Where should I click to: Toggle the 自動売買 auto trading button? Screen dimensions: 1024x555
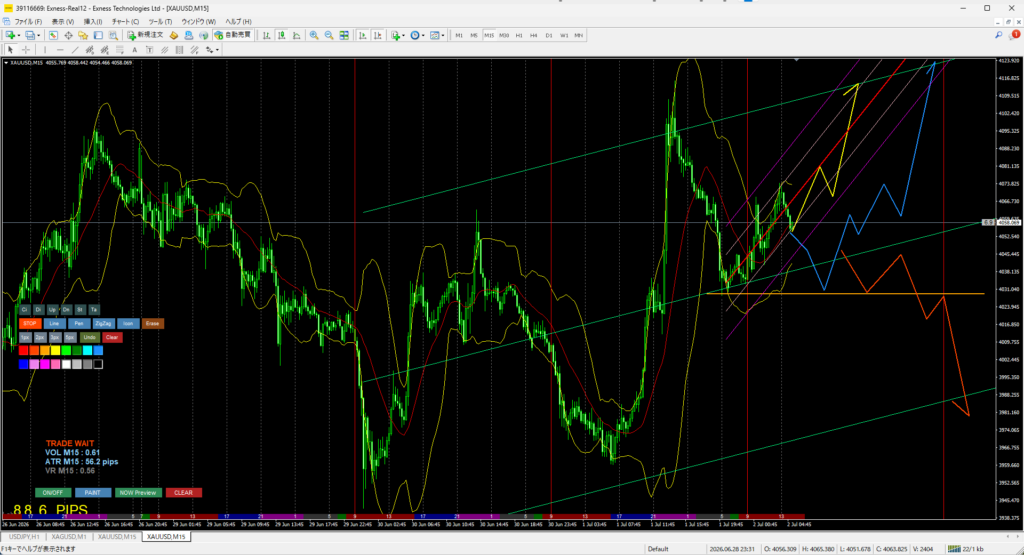tap(233, 35)
